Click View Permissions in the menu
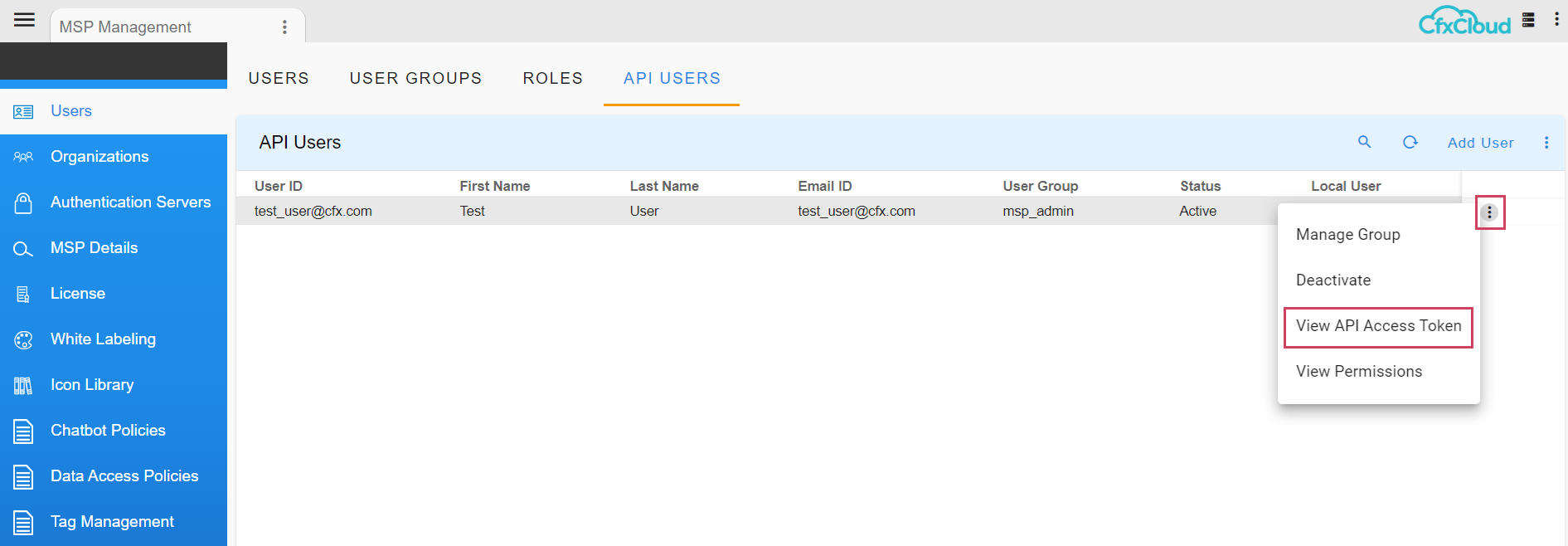The image size is (1568, 546). [1358, 372]
